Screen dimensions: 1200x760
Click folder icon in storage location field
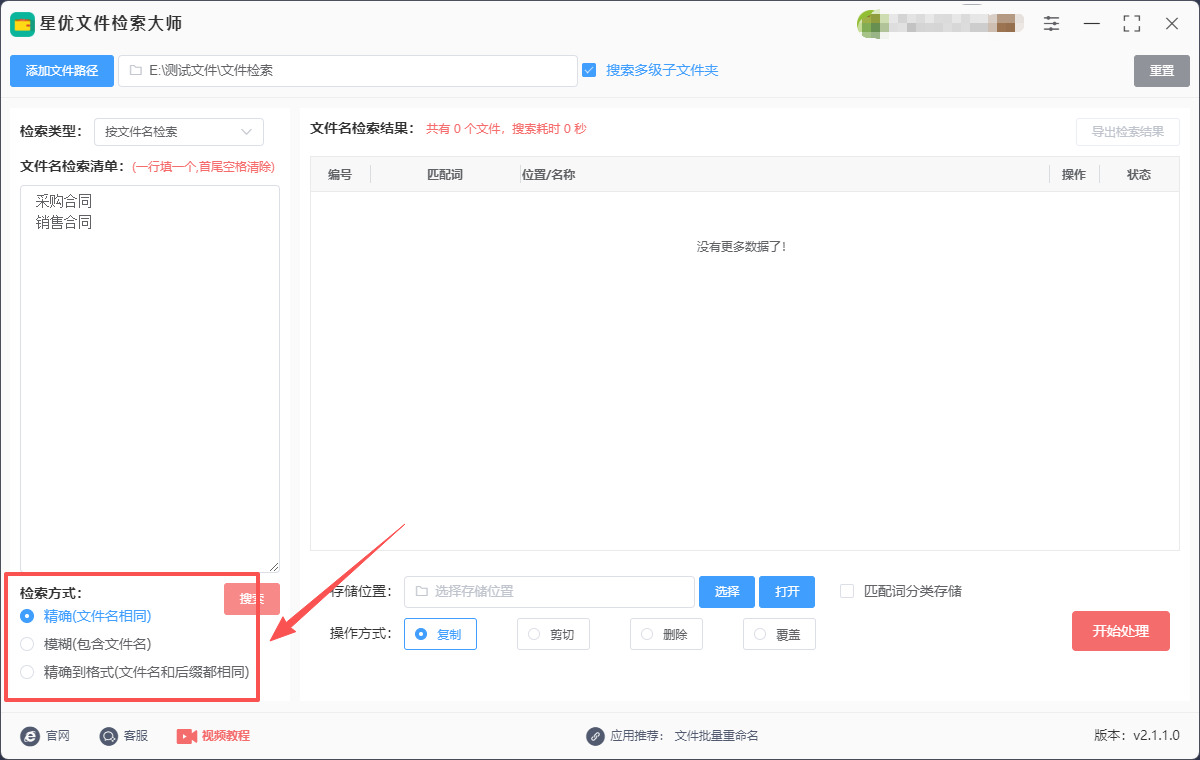pos(421,591)
